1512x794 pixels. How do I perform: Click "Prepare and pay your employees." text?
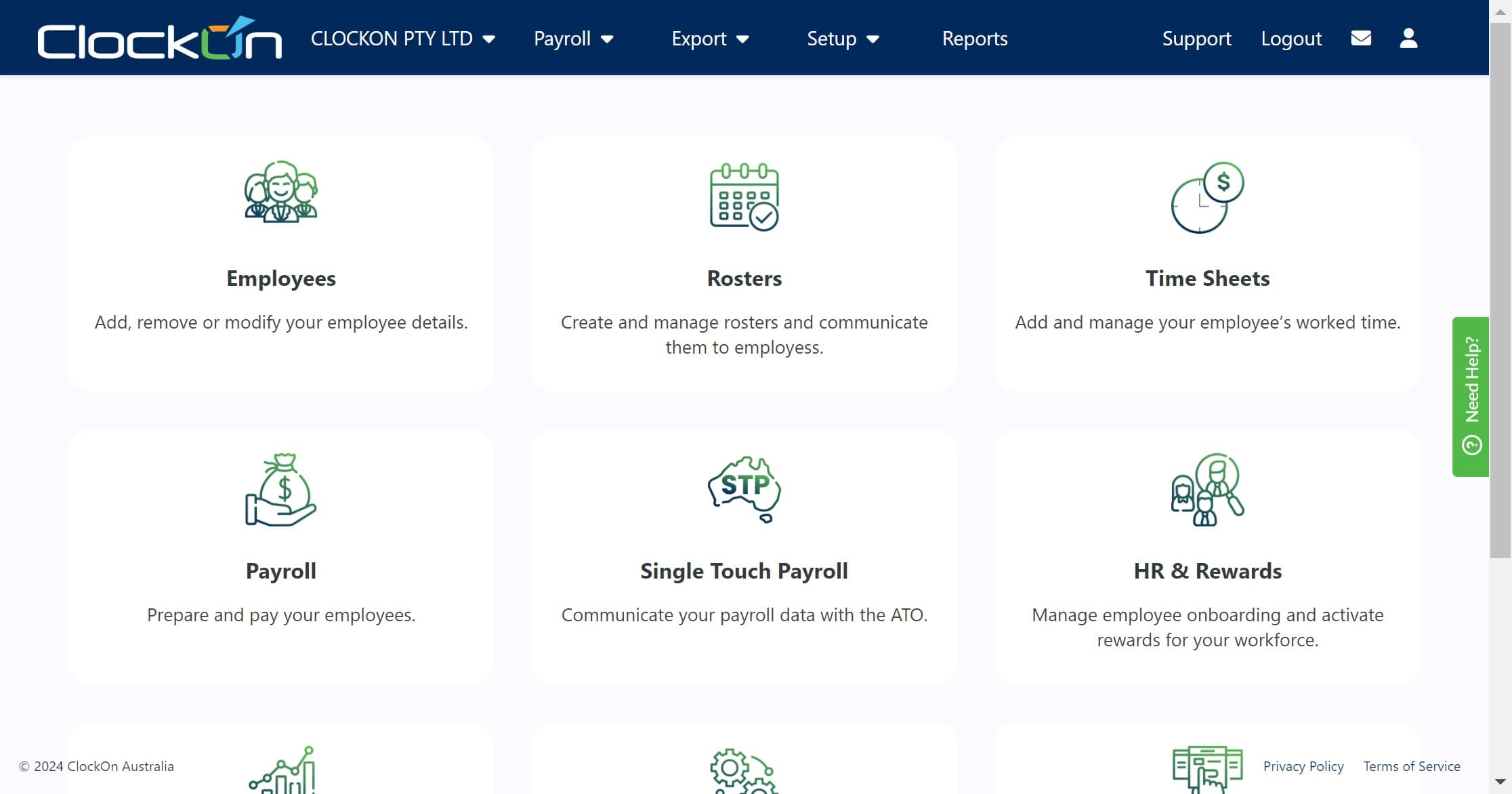tap(281, 615)
